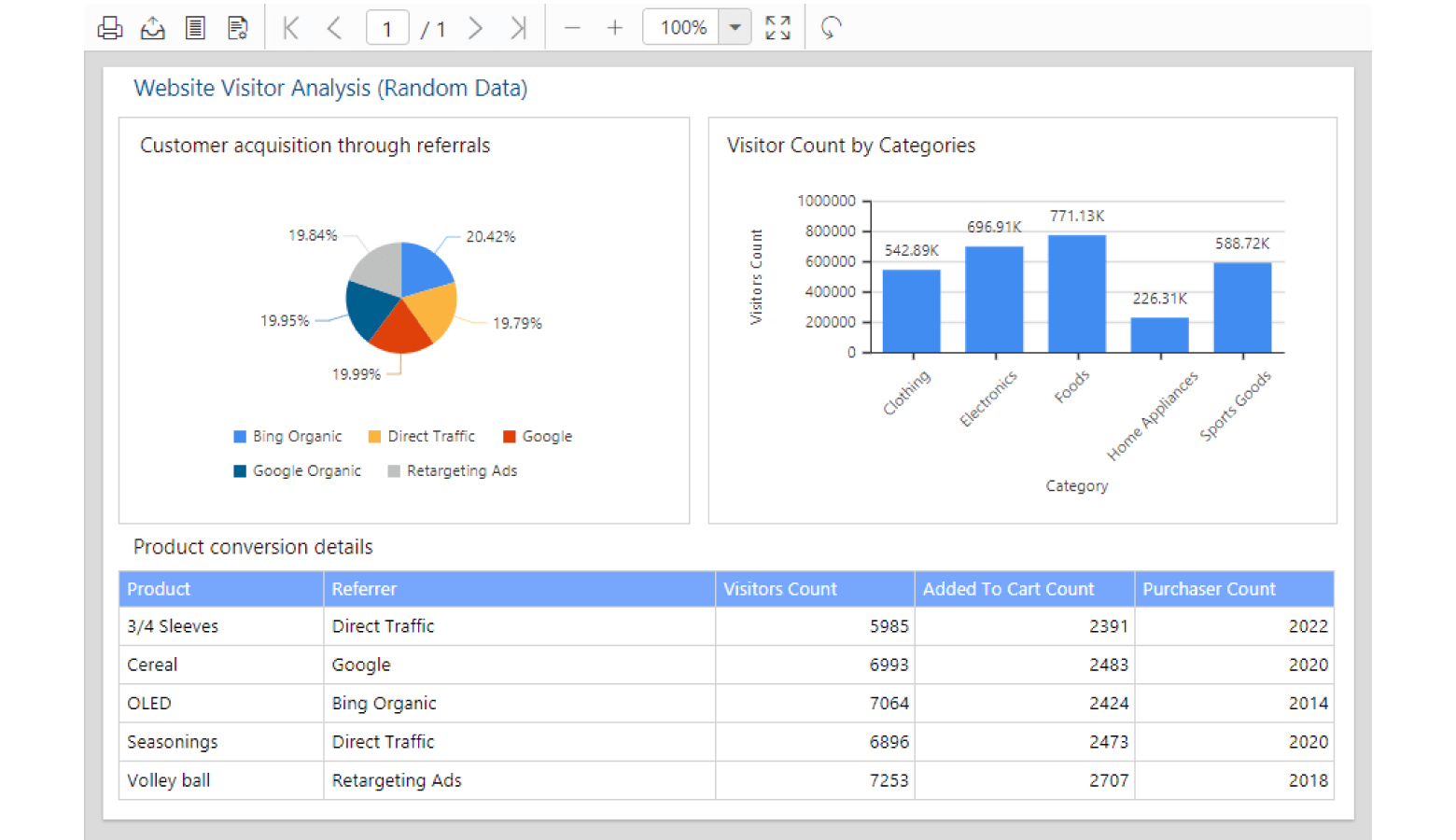Refresh the report with reload icon

pos(831,28)
